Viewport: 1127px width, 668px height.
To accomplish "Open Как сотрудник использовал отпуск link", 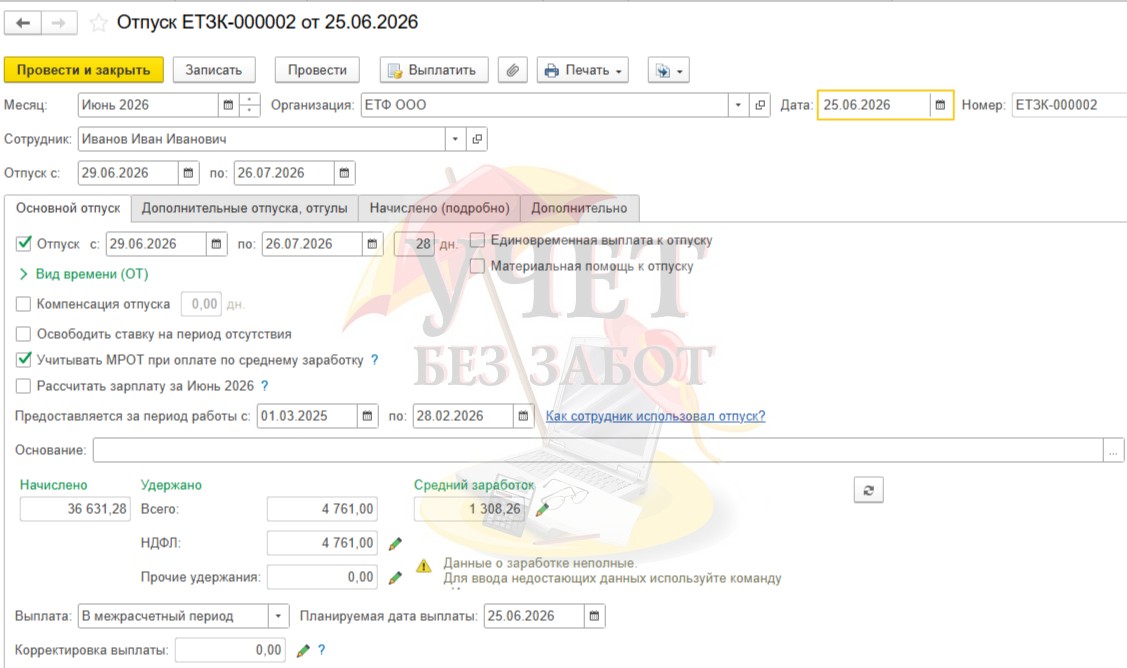I will (656, 416).
